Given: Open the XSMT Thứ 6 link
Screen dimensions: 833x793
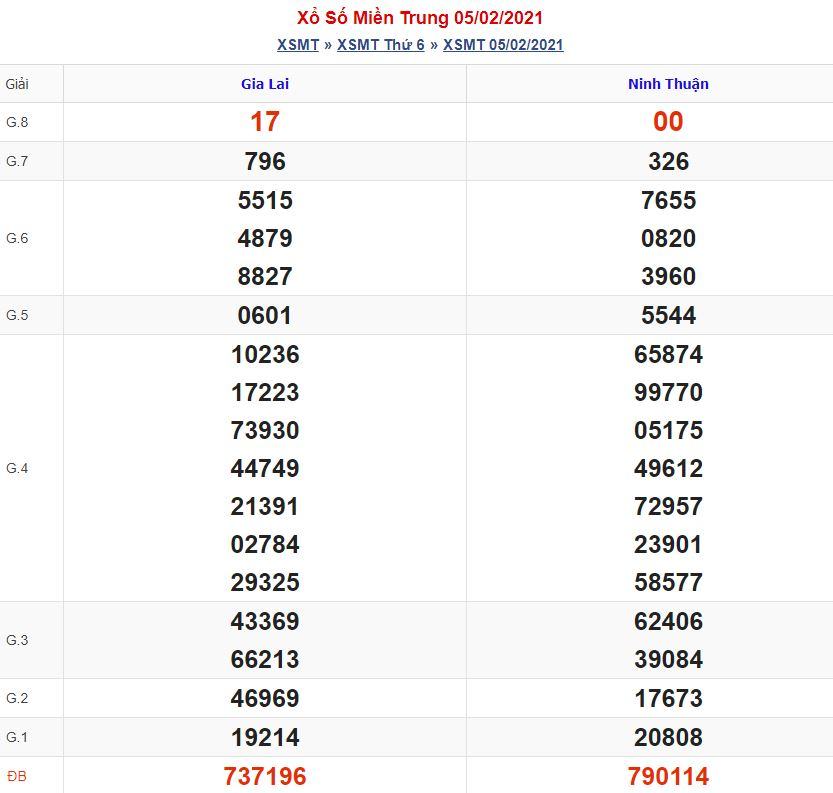Looking at the screenshot, I should tap(381, 45).
